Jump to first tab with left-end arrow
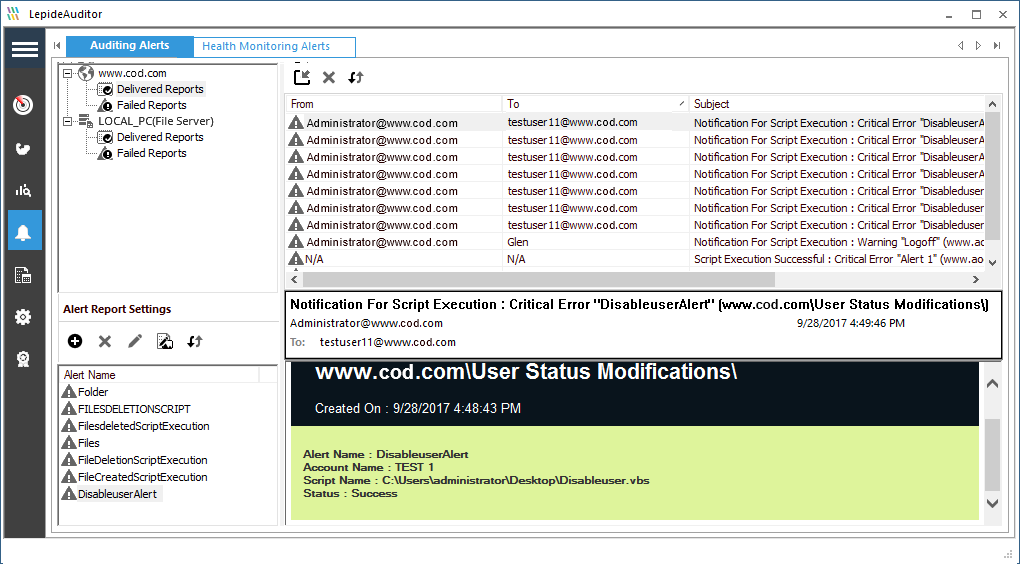Image resolution: width=1020 pixels, height=564 pixels. coord(57,46)
